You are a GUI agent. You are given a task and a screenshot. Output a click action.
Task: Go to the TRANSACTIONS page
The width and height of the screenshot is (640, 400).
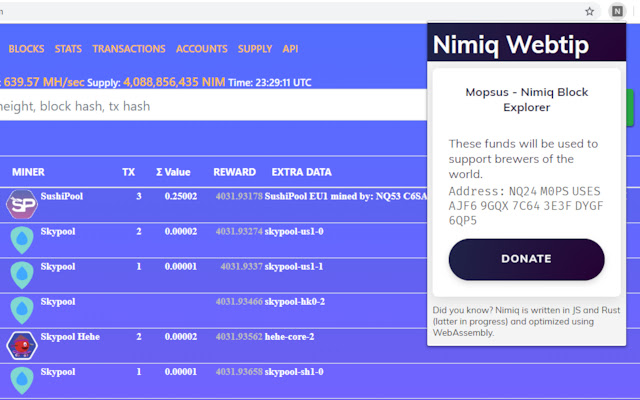(129, 49)
